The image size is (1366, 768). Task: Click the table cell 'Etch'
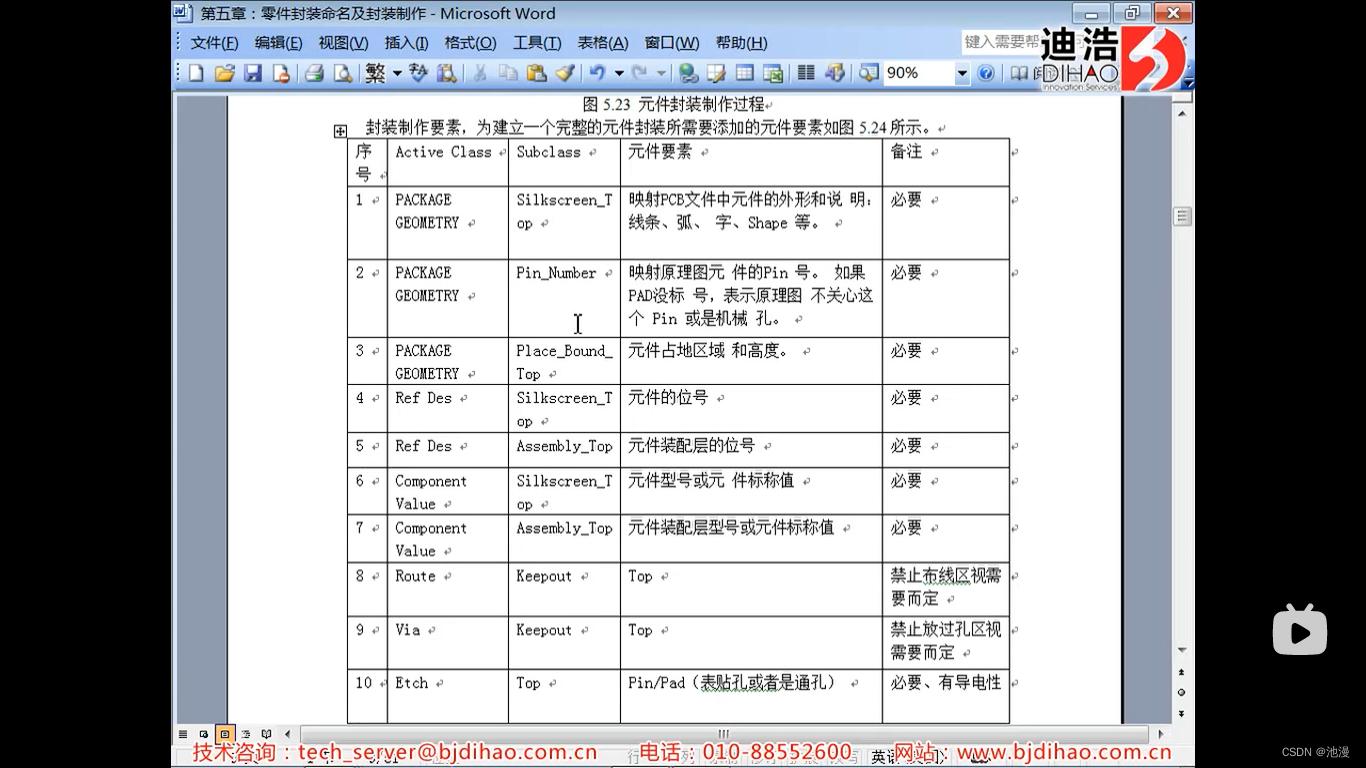(x=411, y=683)
